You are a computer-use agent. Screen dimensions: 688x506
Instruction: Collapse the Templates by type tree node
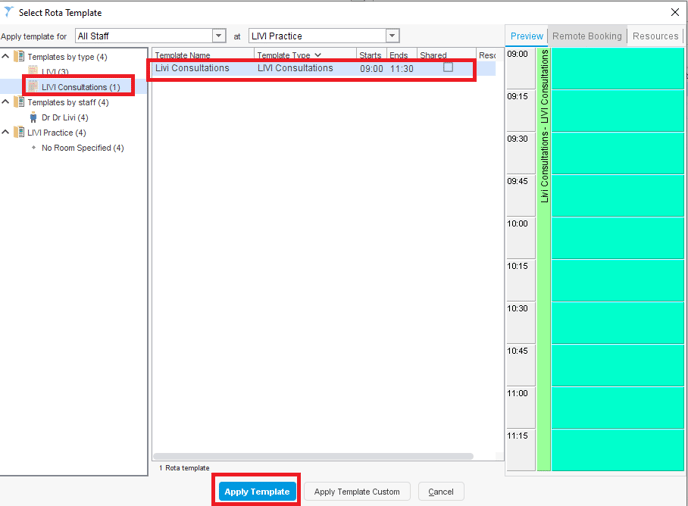[6, 57]
